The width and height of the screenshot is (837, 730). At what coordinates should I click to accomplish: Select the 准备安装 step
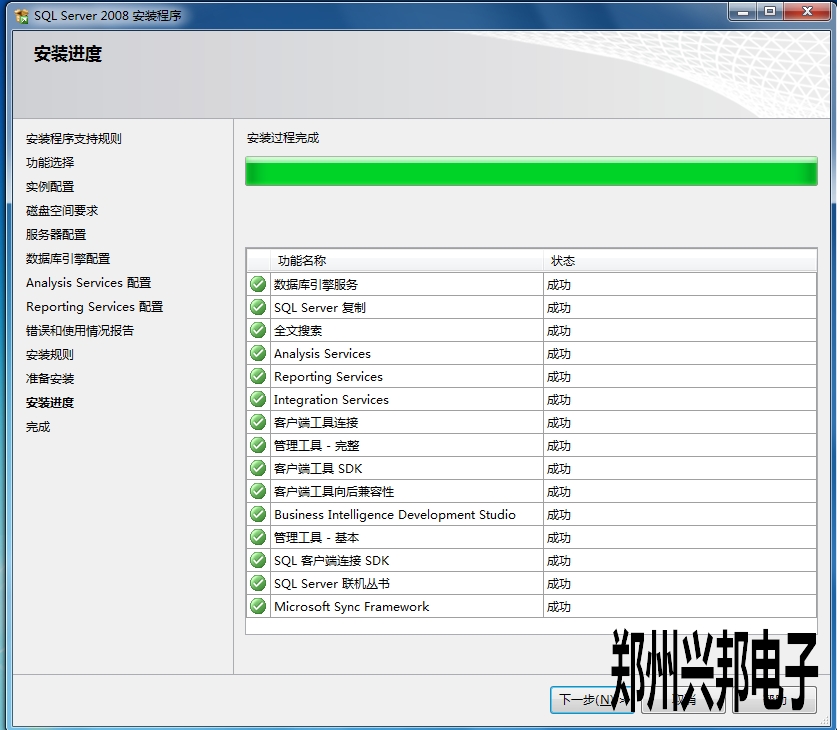point(50,379)
